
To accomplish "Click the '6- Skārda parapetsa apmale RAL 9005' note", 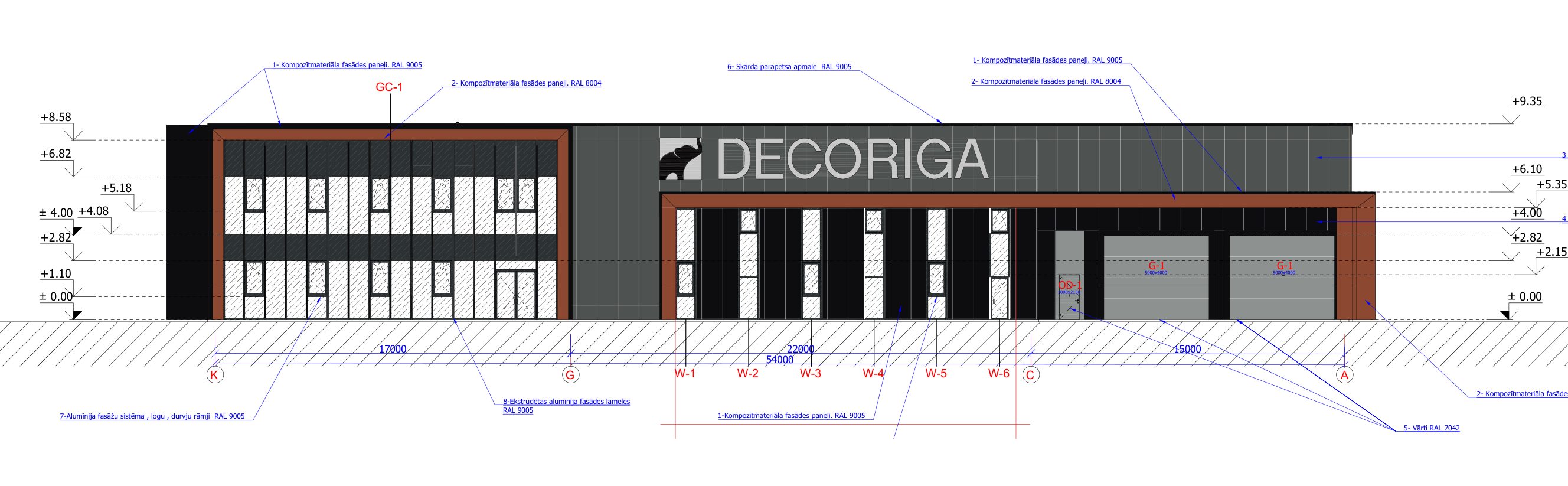I will (x=789, y=67).
